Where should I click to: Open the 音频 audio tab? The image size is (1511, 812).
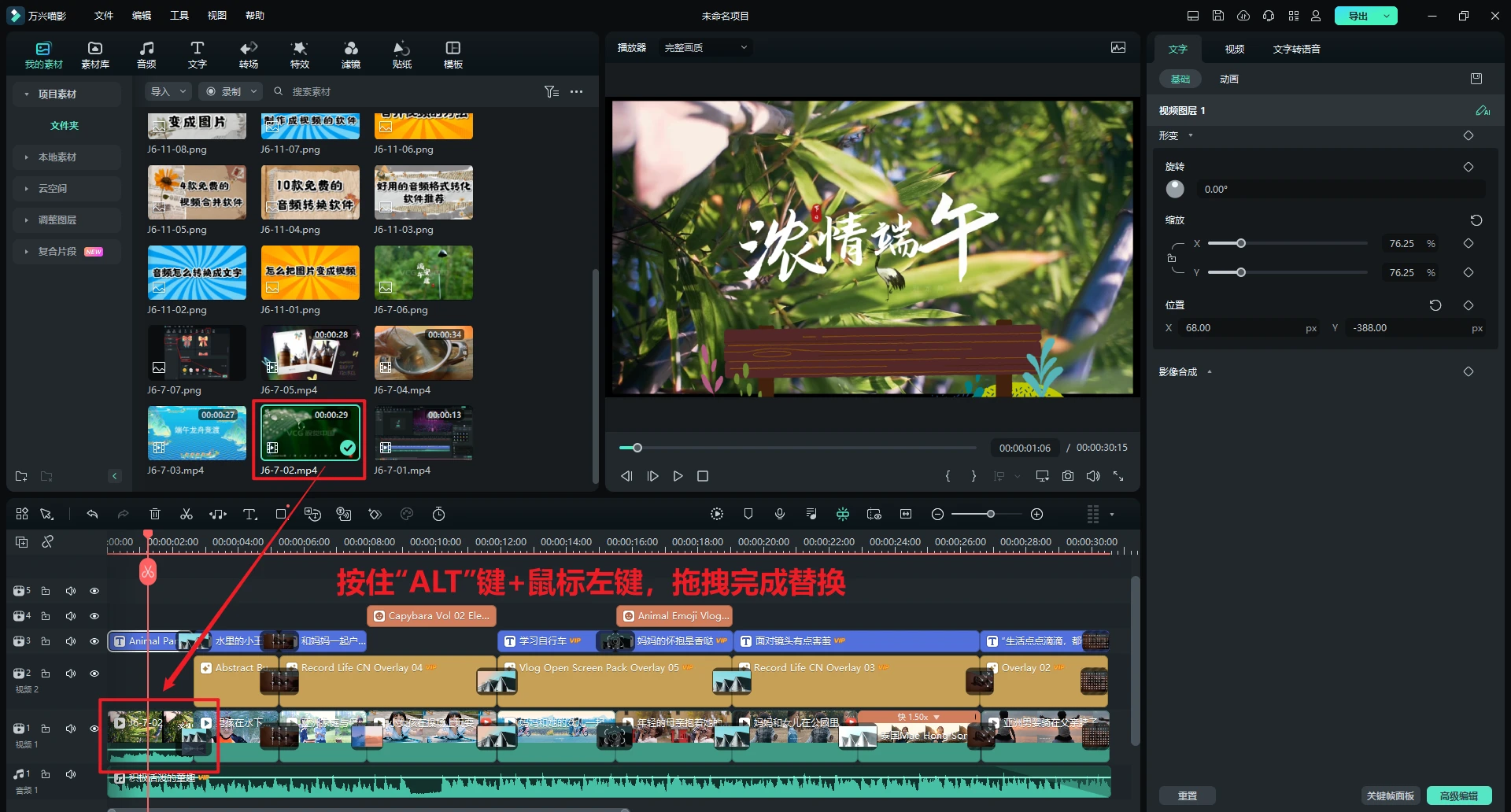pyautogui.click(x=146, y=54)
